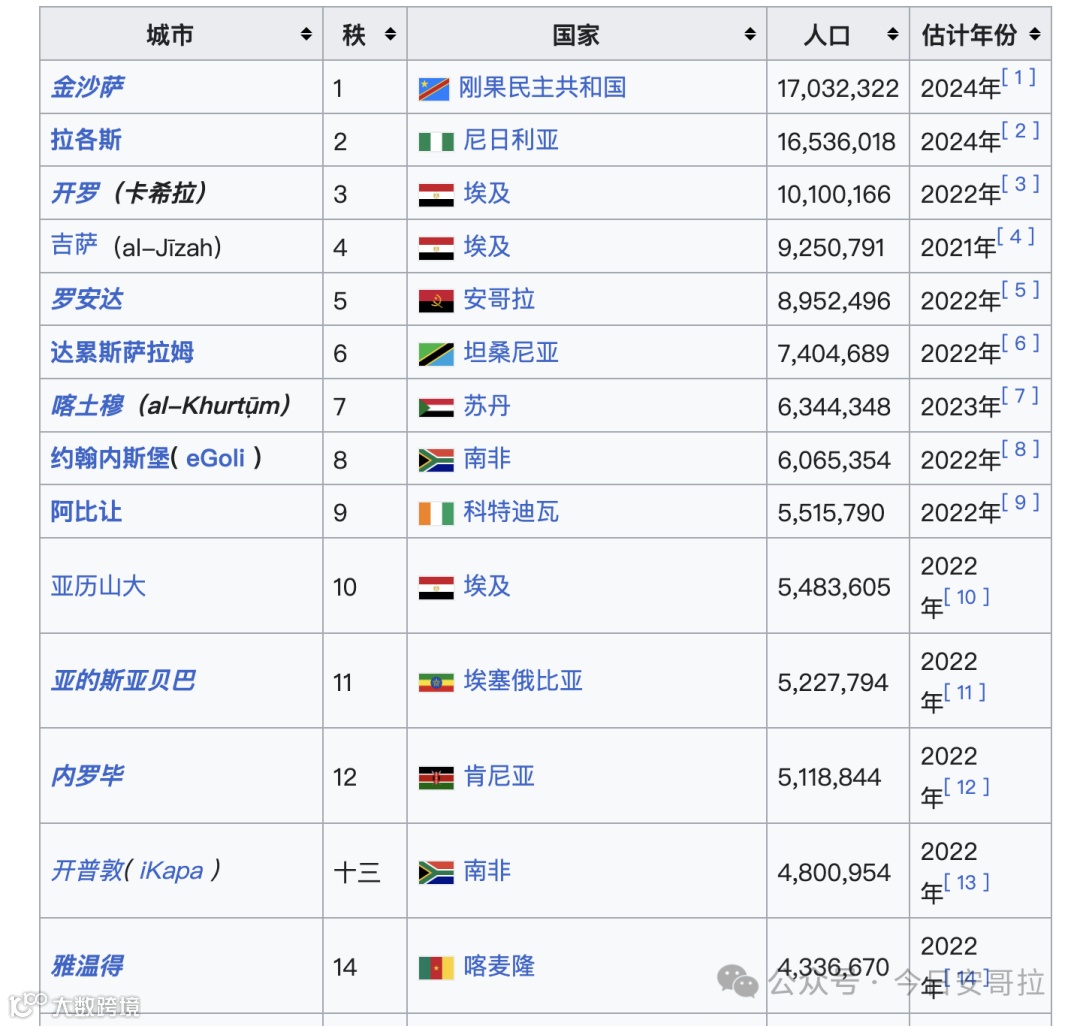1080x1026 pixels.
Task: Open the 苏丹 country link
Action: [486, 406]
